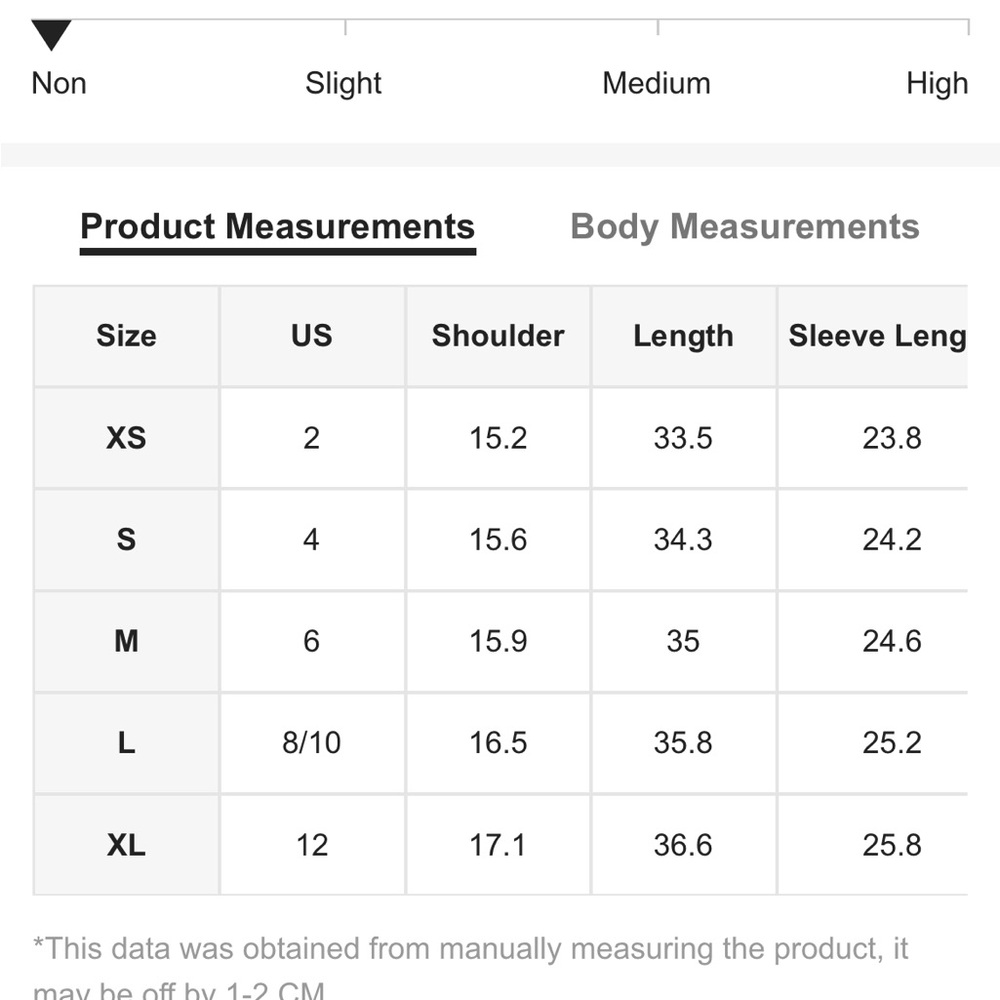The image size is (1000, 1000).
Task: Click the black triangle stretch indicator
Action: 51,34
